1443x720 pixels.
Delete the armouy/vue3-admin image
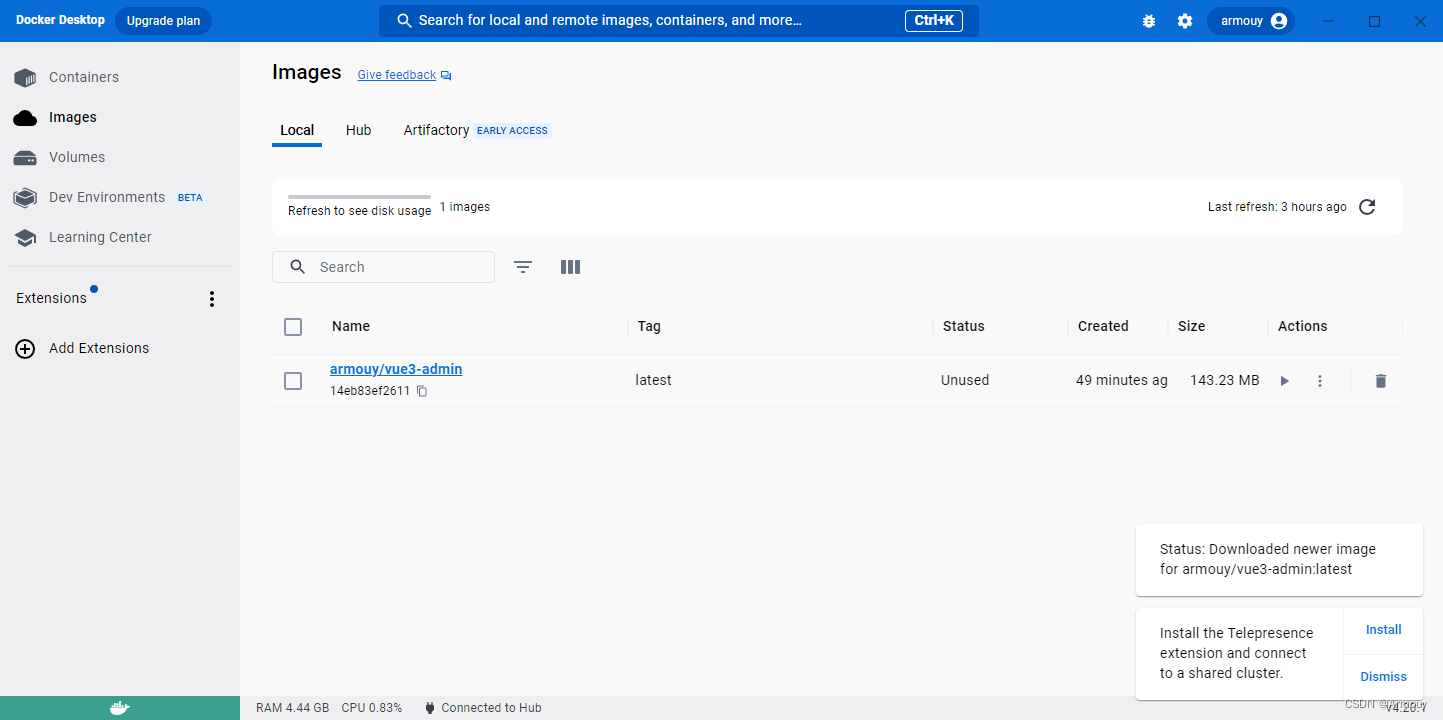point(1381,381)
